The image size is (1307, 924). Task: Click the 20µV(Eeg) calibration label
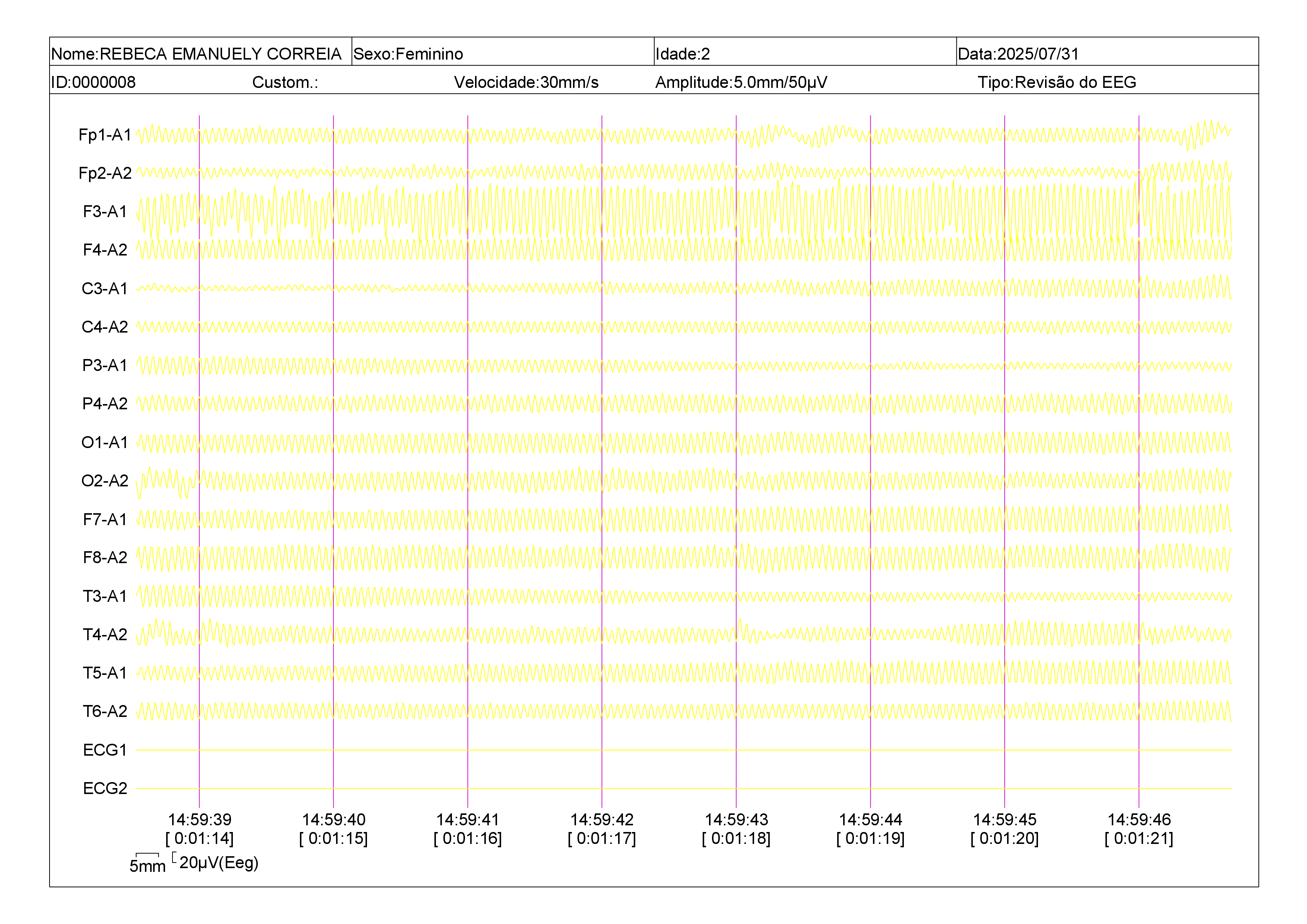219,863
